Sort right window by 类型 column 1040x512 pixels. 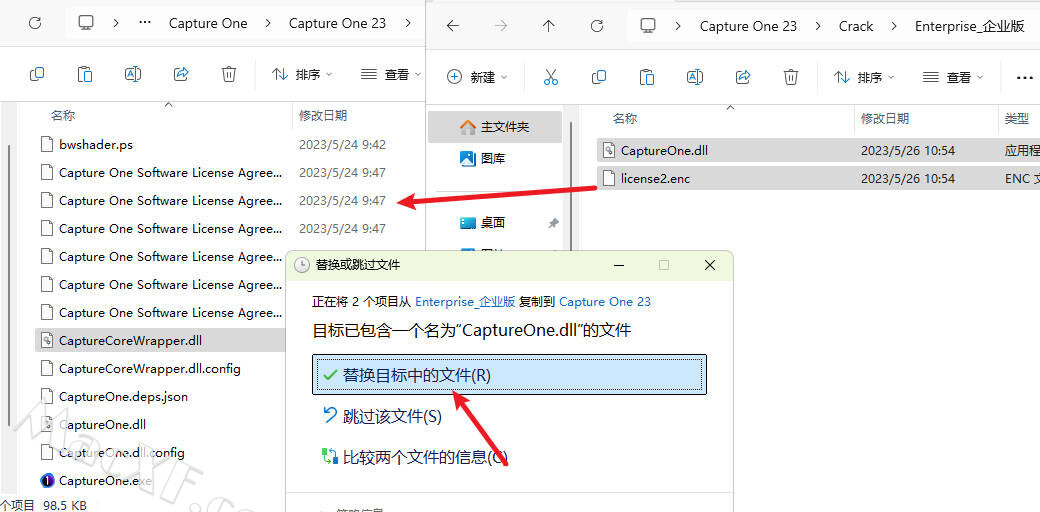point(1017,119)
